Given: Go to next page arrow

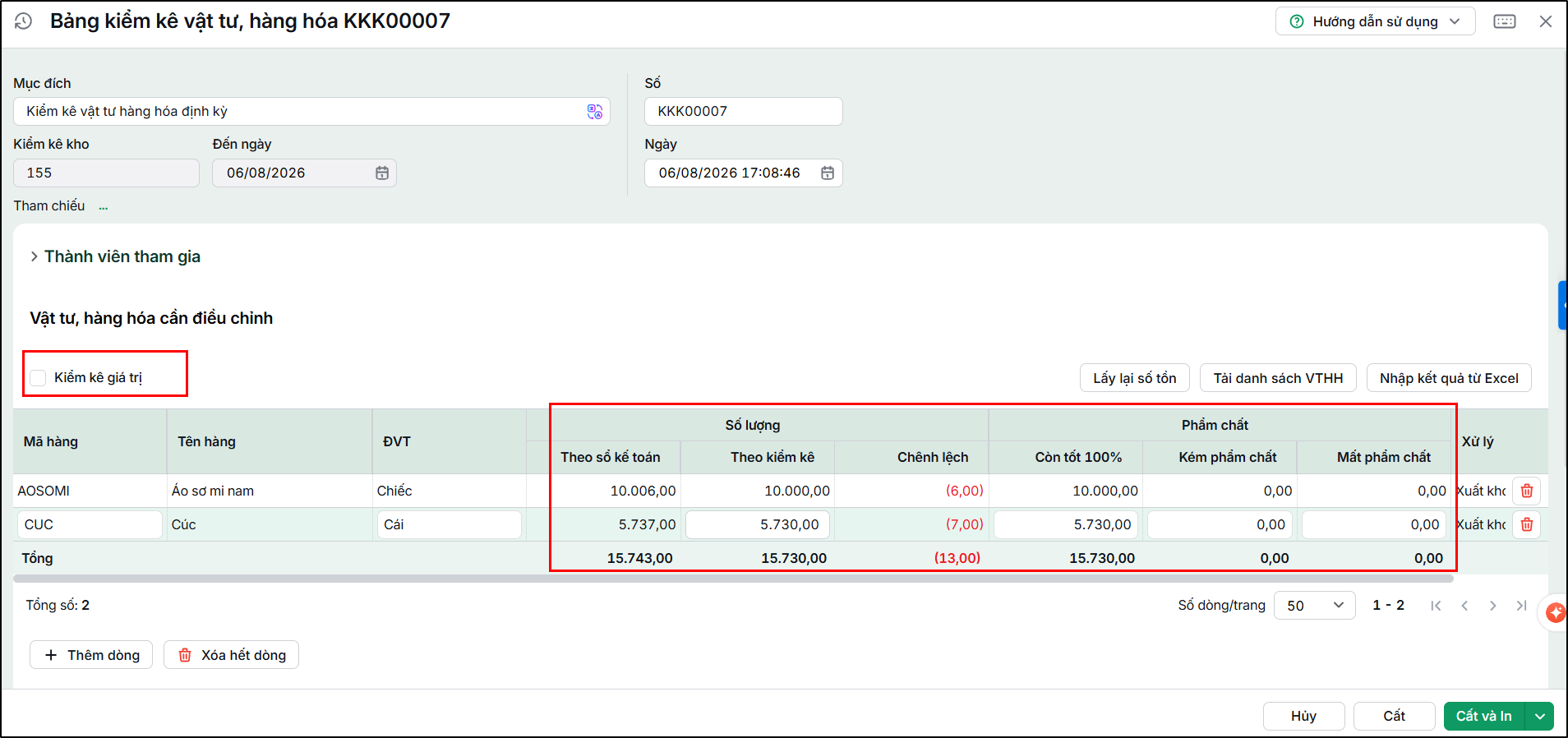Looking at the screenshot, I should tap(1492, 606).
